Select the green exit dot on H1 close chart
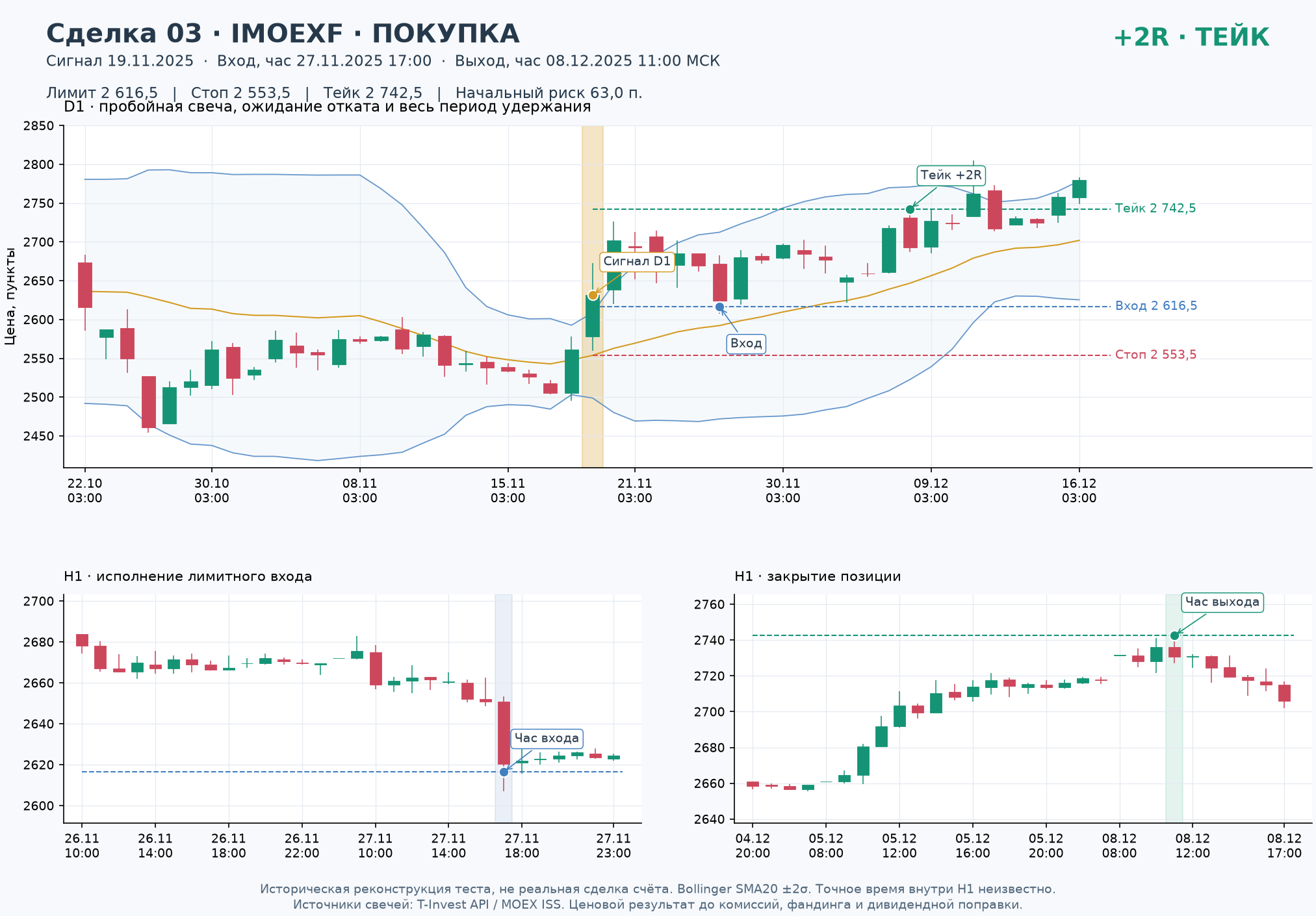The image size is (1316, 916). tap(1174, 635)
